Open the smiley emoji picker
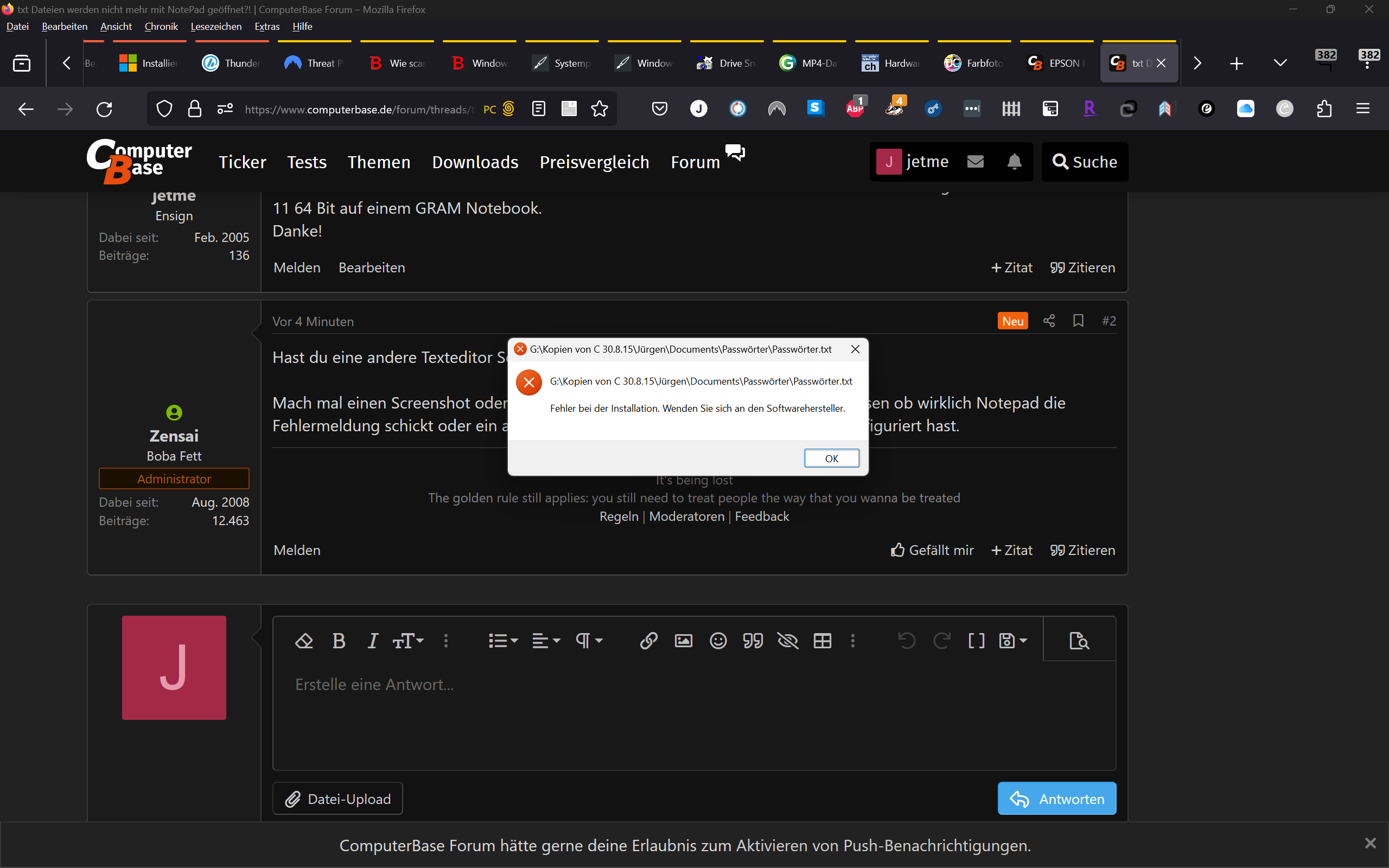This screenshot has height=868, width=1389. [x=718, y=641]
